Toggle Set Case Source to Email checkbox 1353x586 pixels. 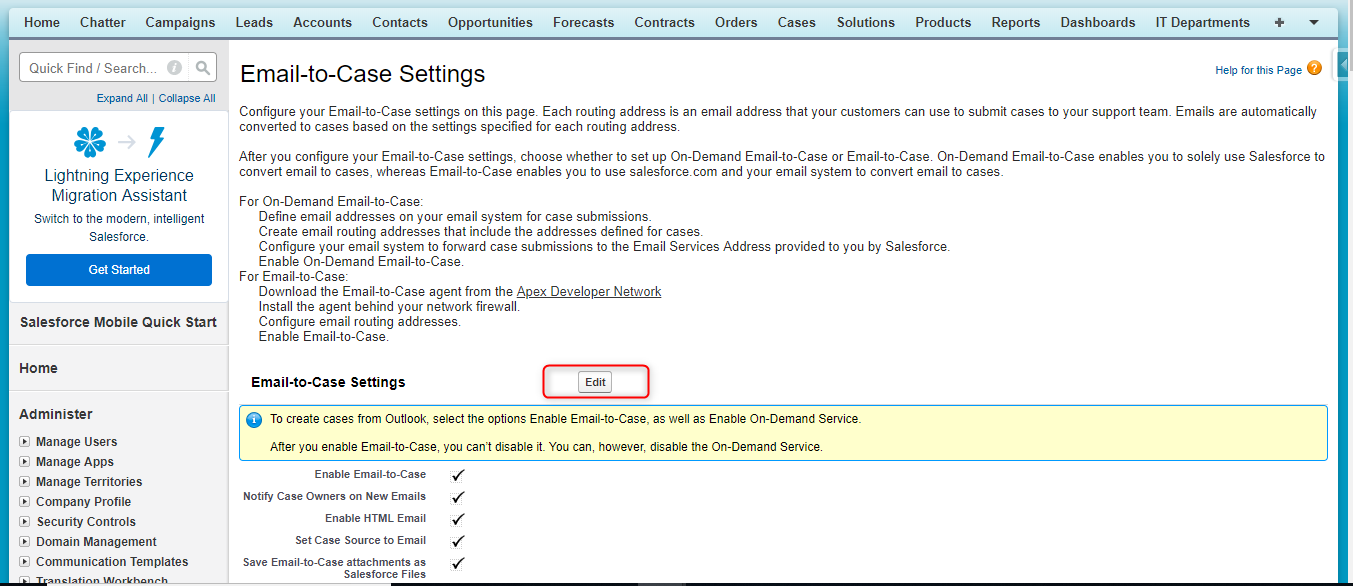coord(458,541)
